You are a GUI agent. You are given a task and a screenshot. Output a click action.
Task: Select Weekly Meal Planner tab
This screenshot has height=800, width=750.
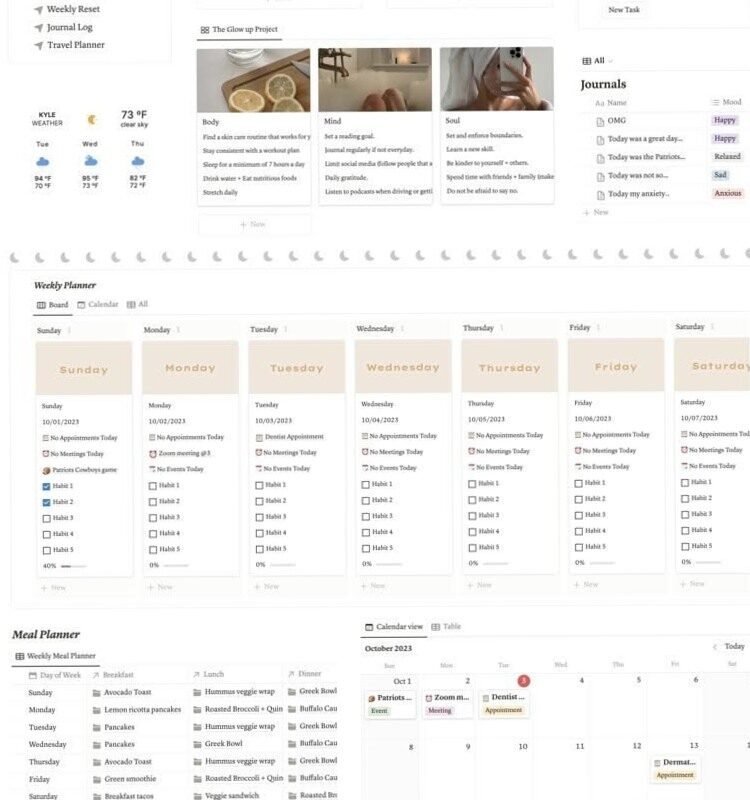[x=55, y=656]
